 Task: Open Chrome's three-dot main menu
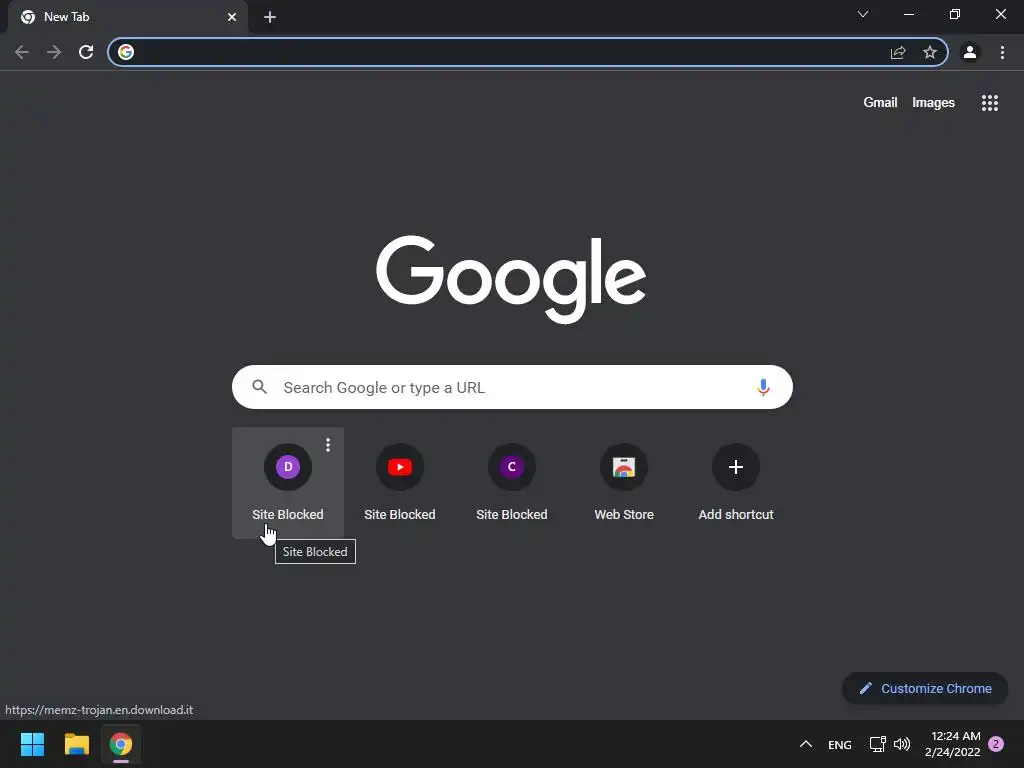pyautogui.click(x=1002, y=52)
